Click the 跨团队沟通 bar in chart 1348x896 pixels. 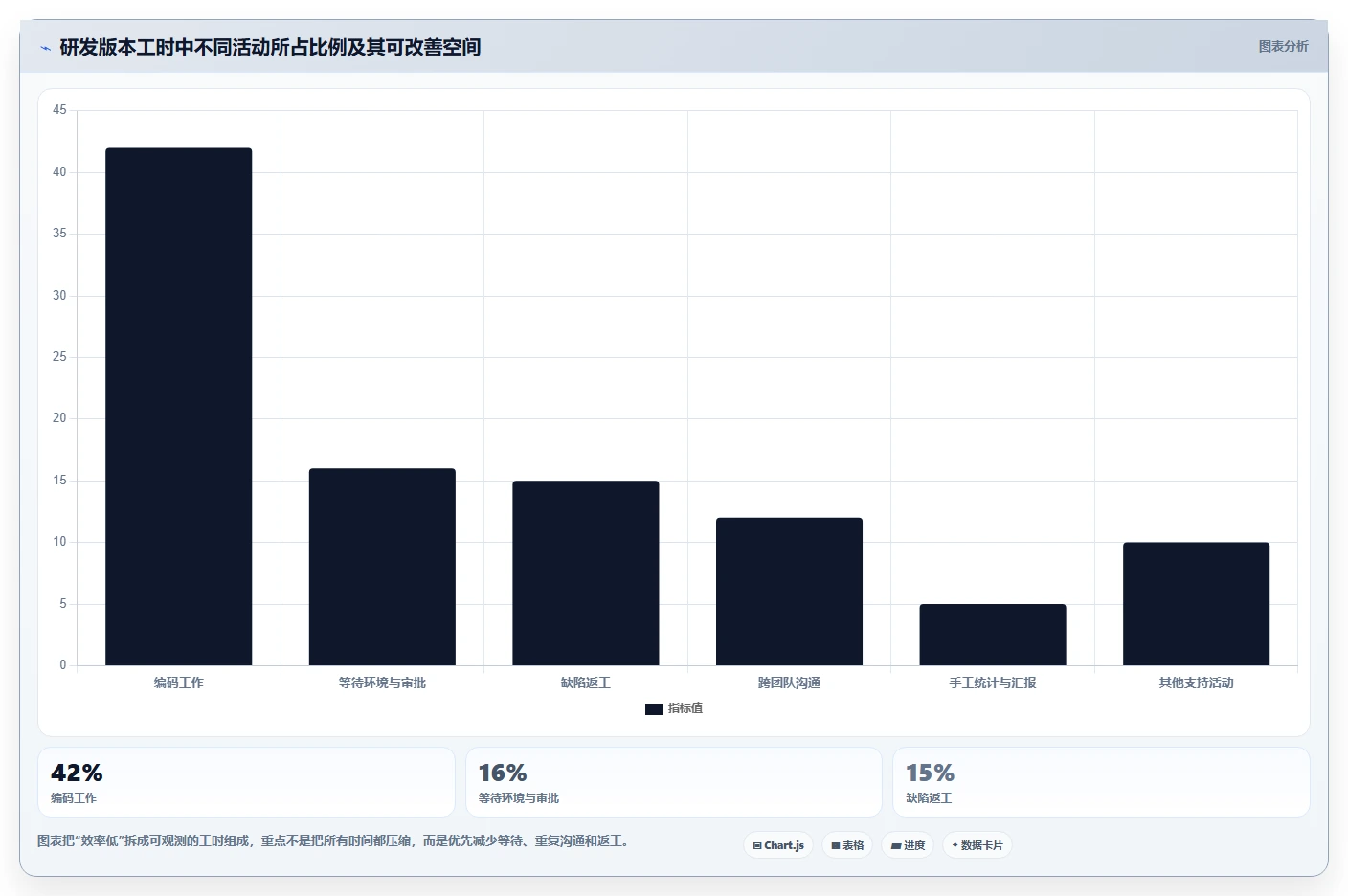pos(789,592)
